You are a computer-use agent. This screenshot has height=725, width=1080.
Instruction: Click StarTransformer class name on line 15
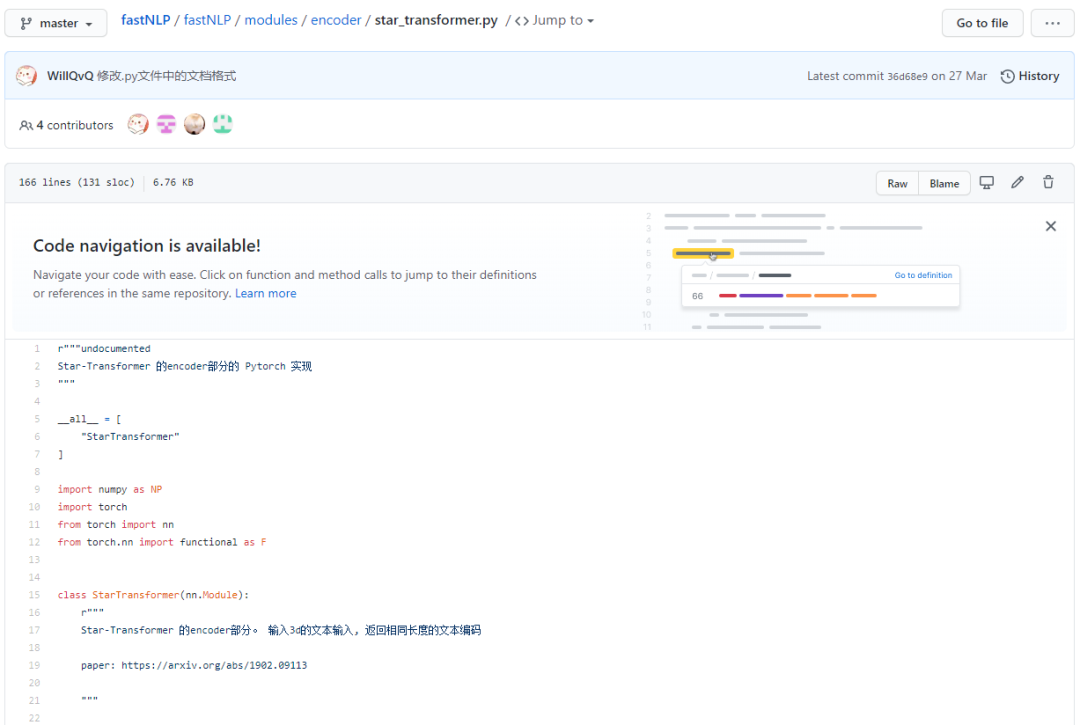(x=136, y=595)
